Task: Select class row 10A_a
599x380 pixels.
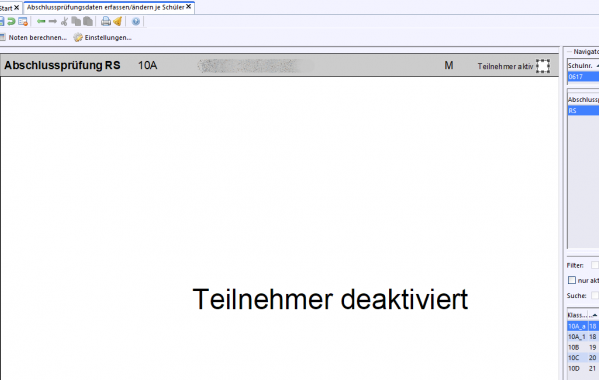Action: click(x=583, y=327)
